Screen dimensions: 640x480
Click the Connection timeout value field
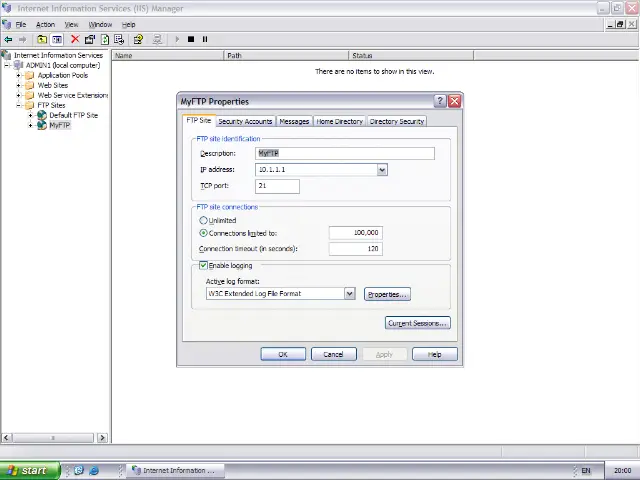pos(356,249)
